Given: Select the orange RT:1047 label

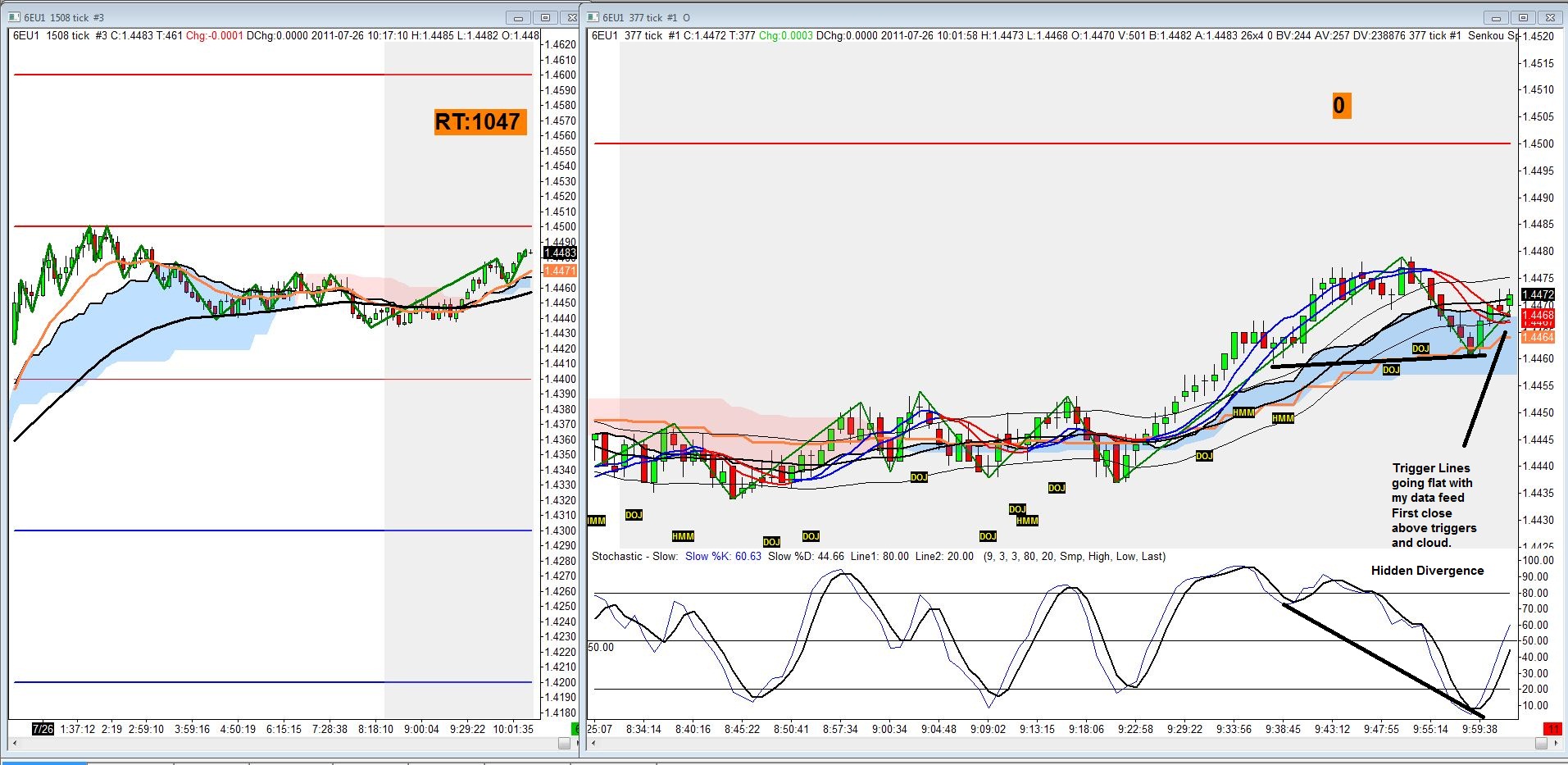Looking at the screenshot, I should pos(479,121).
